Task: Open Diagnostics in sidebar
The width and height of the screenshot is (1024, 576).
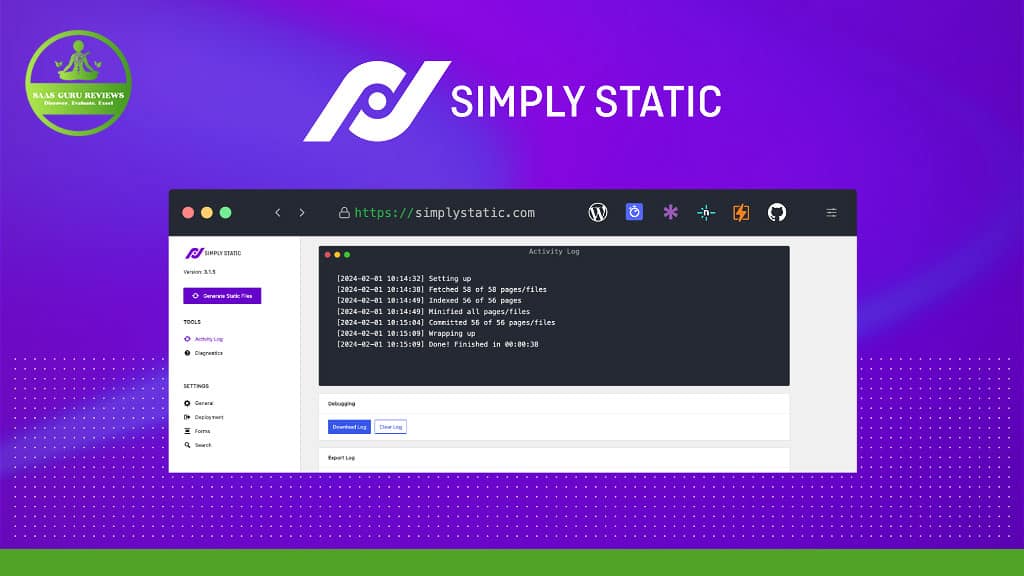Action: 208,353
